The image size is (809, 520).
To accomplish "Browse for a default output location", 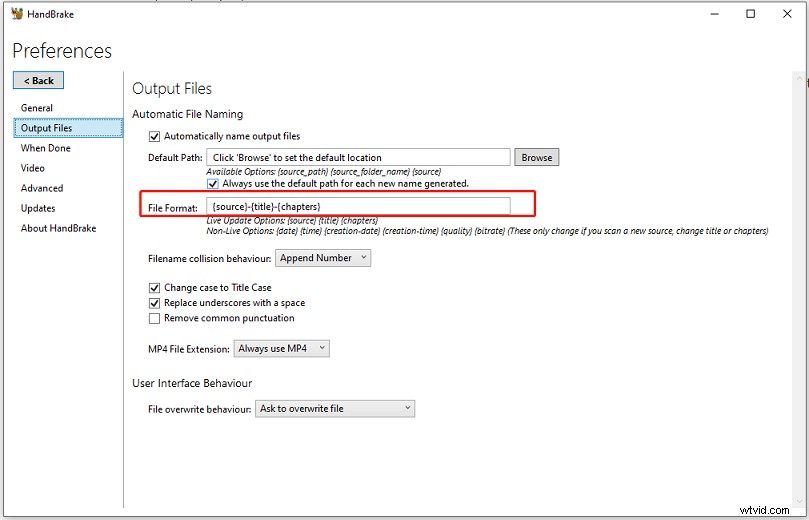I will [537, 157].
